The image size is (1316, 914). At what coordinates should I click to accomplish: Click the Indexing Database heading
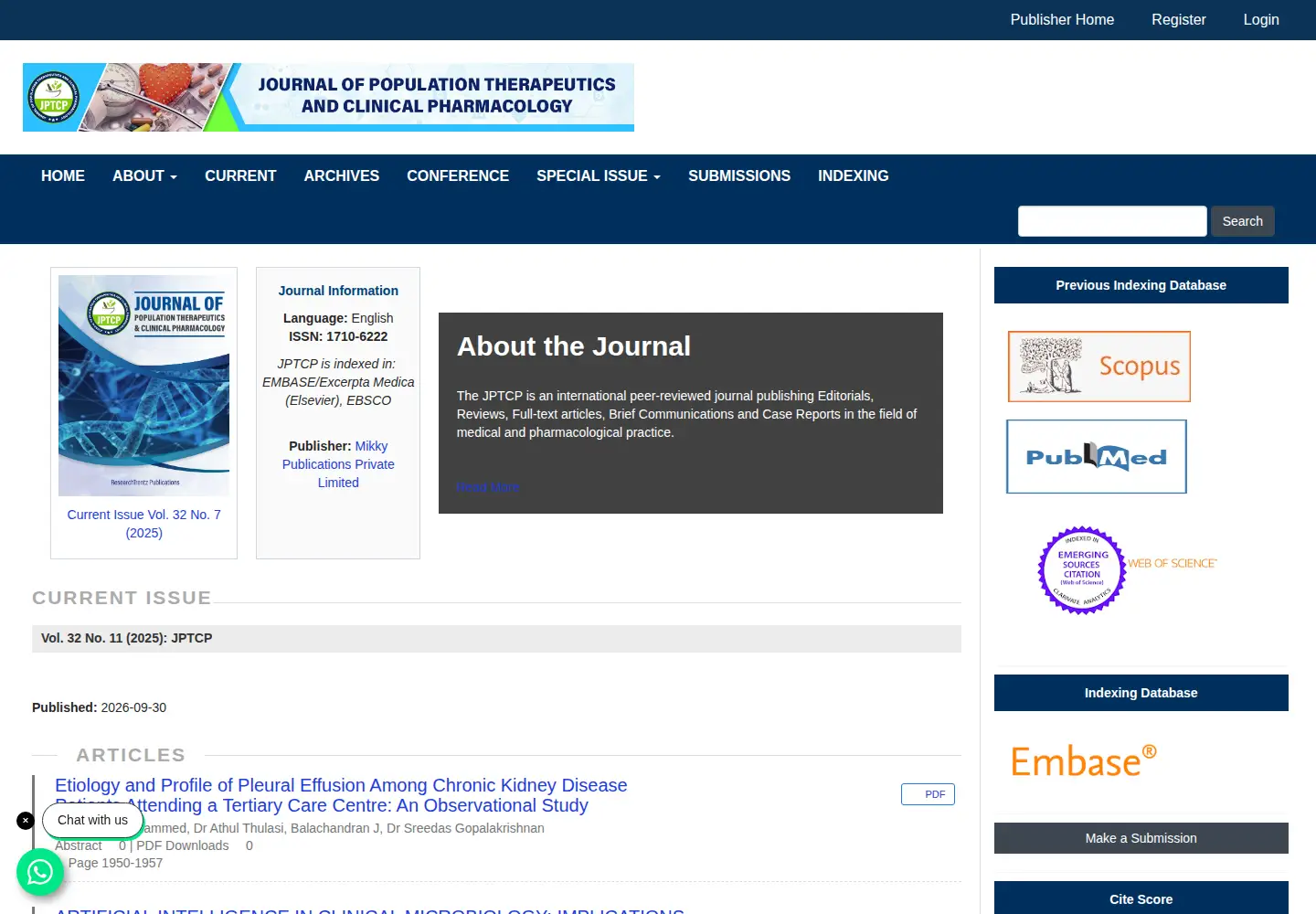(1141, 693)
